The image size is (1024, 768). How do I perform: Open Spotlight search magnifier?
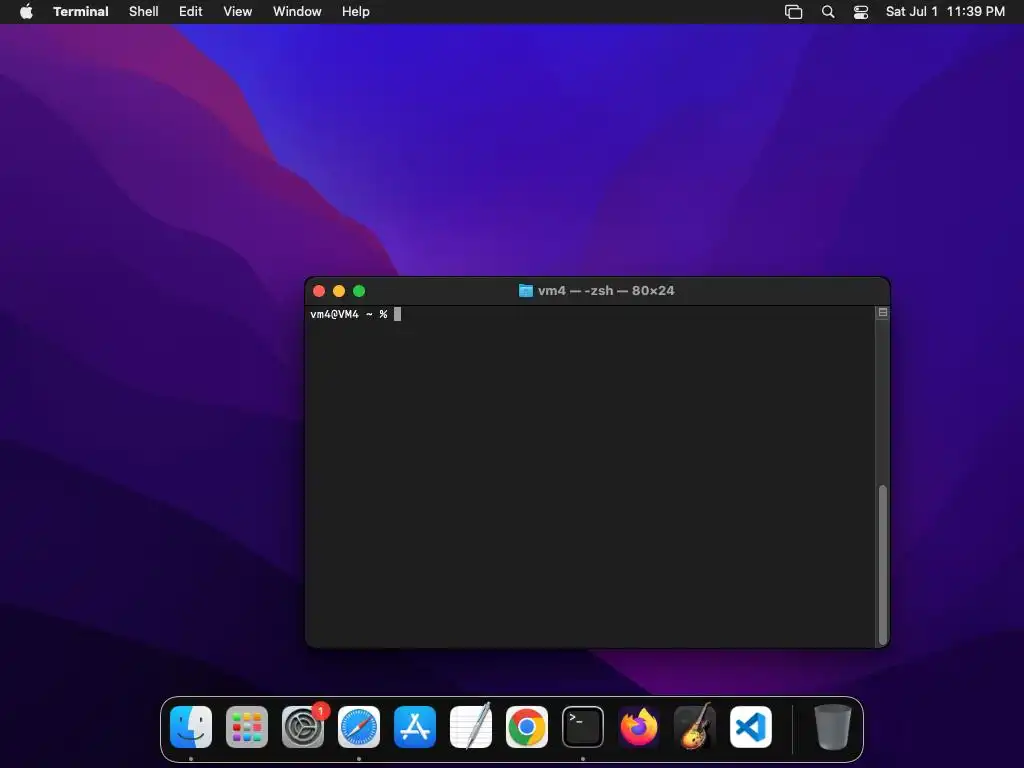[828, 12]
